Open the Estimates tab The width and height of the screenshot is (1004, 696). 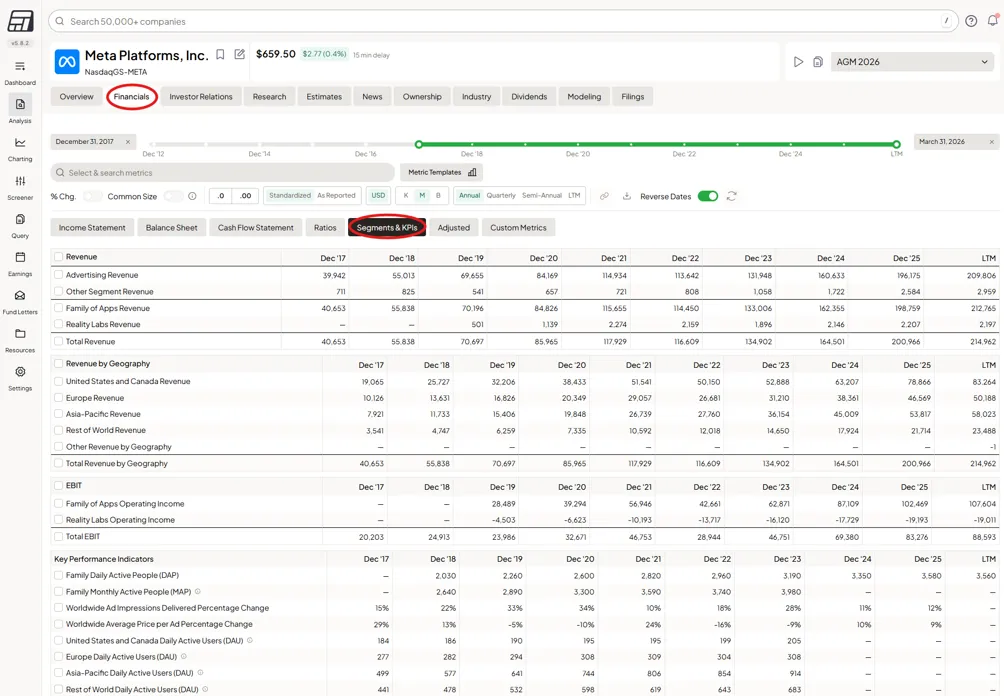[324, 97]
